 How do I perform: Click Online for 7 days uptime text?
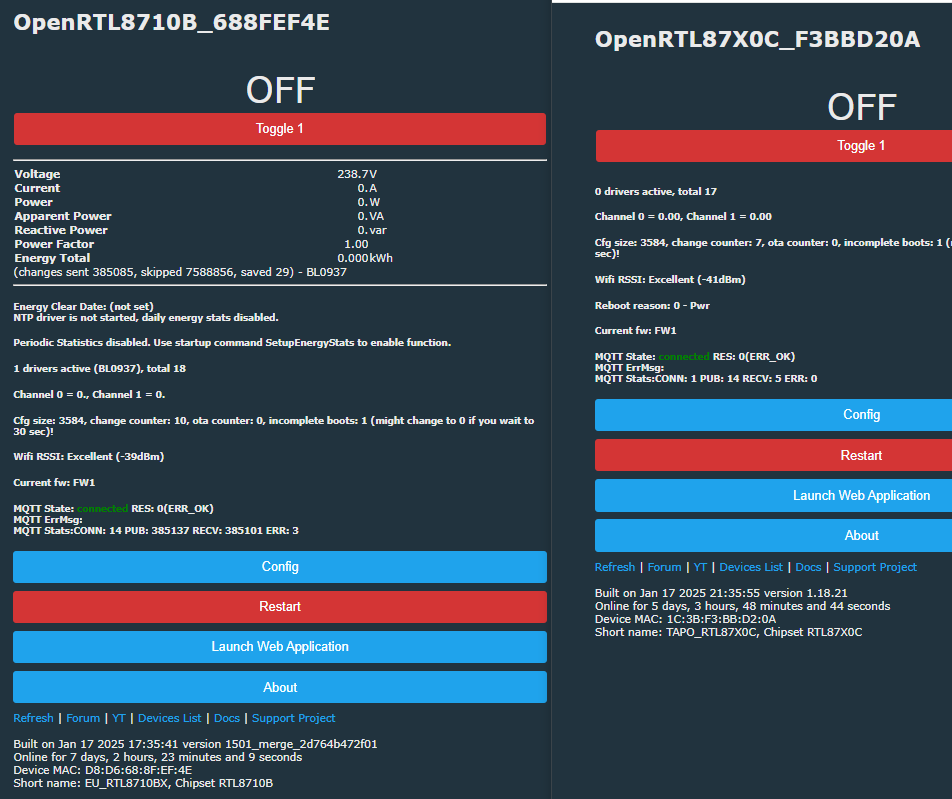coord(158,757)
